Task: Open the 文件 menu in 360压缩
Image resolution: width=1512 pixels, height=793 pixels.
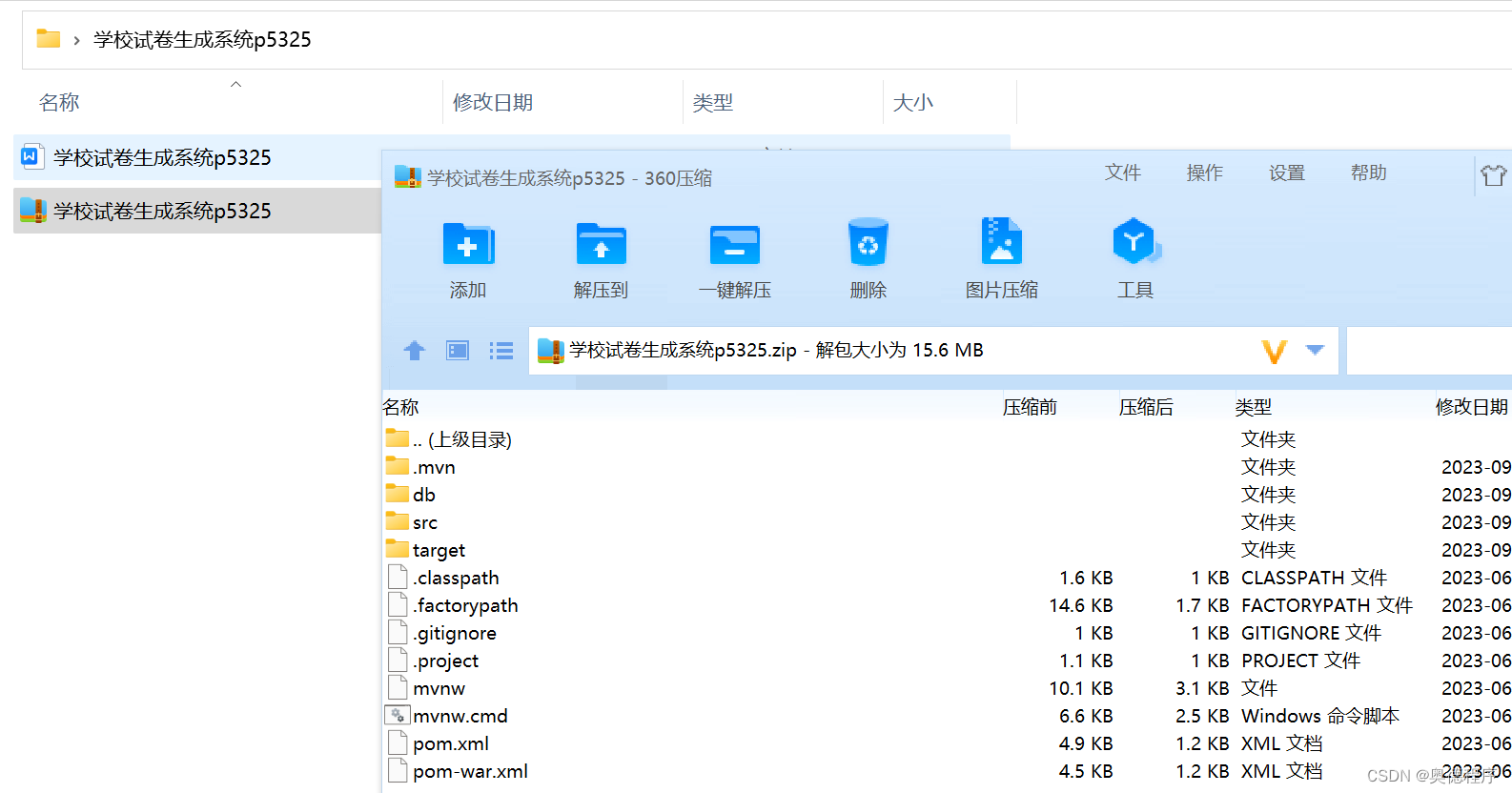Action: click(1123, 173)
